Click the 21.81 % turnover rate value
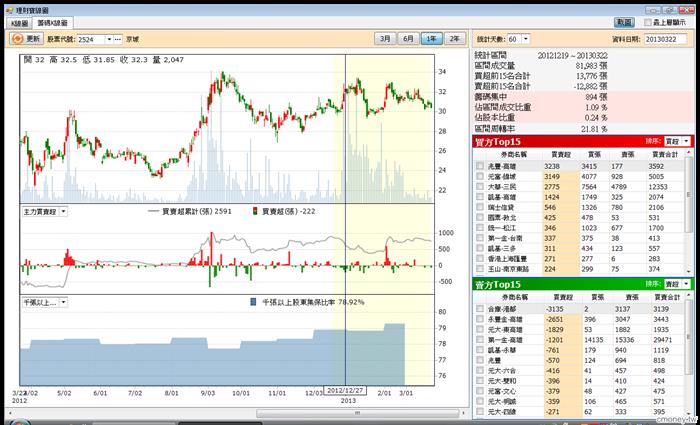 pos(592,129)
